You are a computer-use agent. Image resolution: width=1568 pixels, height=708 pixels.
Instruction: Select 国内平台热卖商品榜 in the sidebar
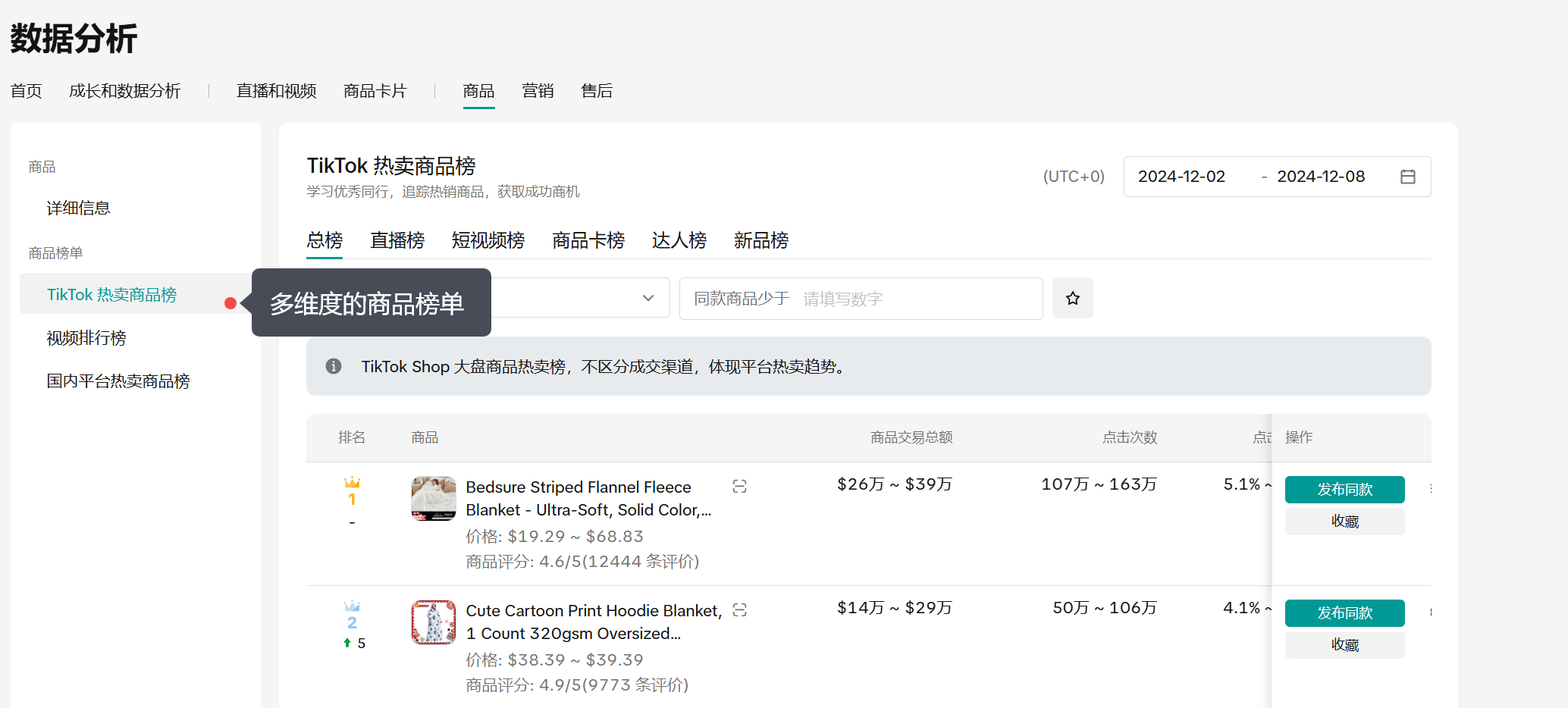[x=118, y=381]
